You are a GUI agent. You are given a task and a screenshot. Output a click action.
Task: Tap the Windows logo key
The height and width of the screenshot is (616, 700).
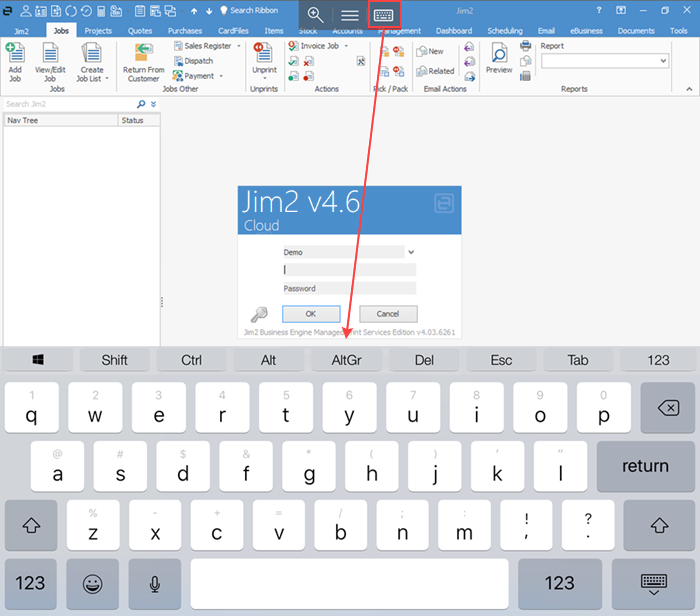(x=38, y=360)
